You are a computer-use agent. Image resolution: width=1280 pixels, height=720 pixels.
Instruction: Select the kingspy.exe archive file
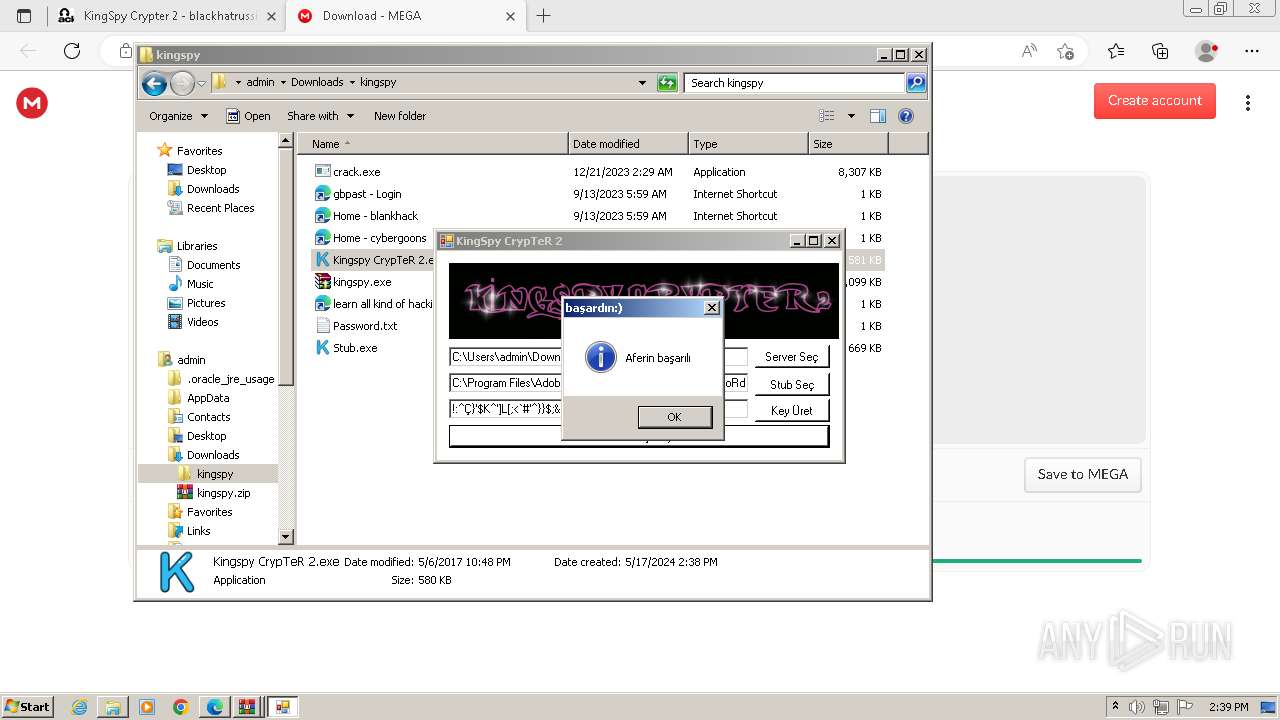click(362, 282)
